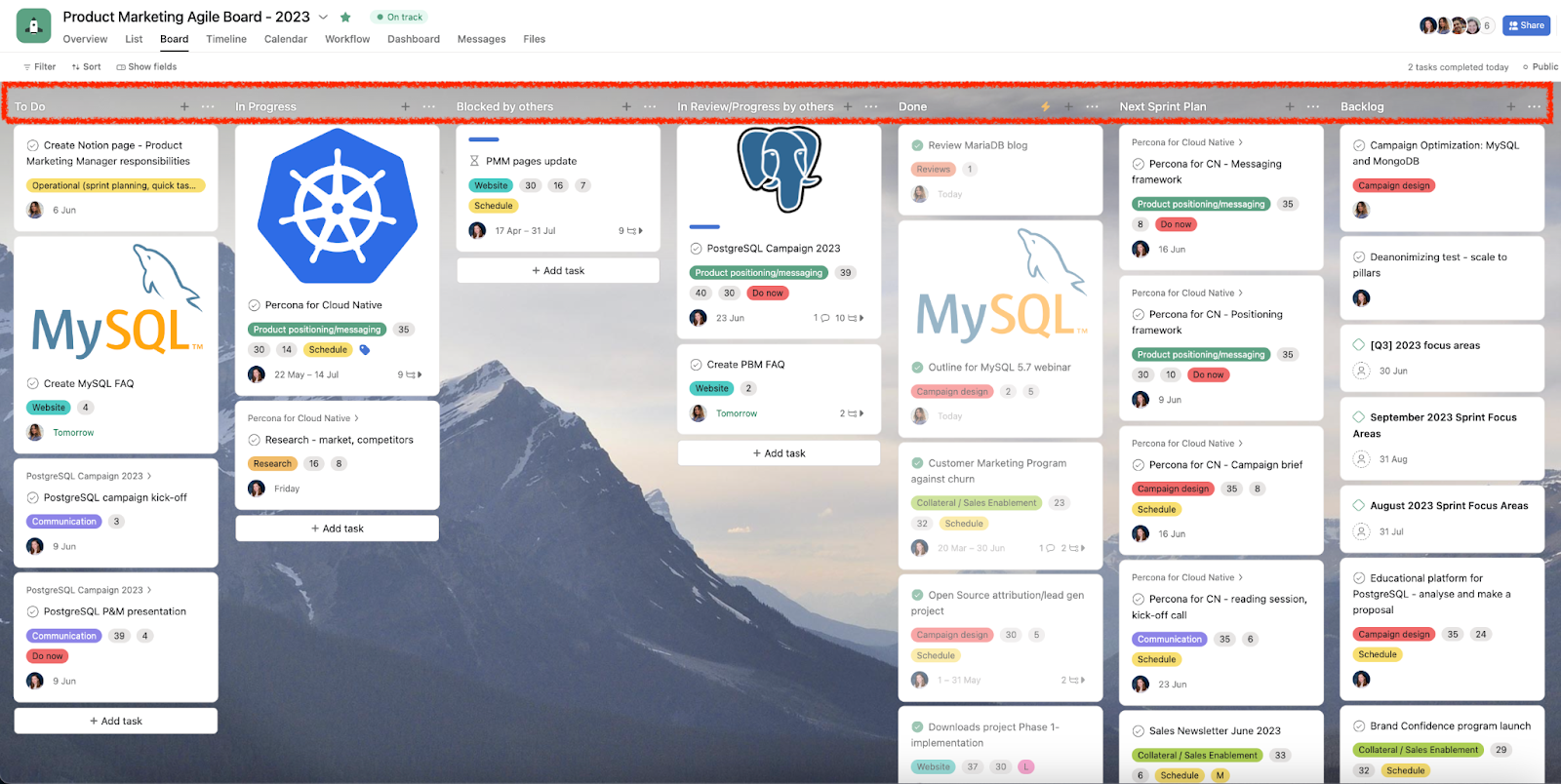Image resolution: width=1561 pixels, height=784 pixels.
Task: Expand subtasks of Create PBM FAQ
Action: 852,413
